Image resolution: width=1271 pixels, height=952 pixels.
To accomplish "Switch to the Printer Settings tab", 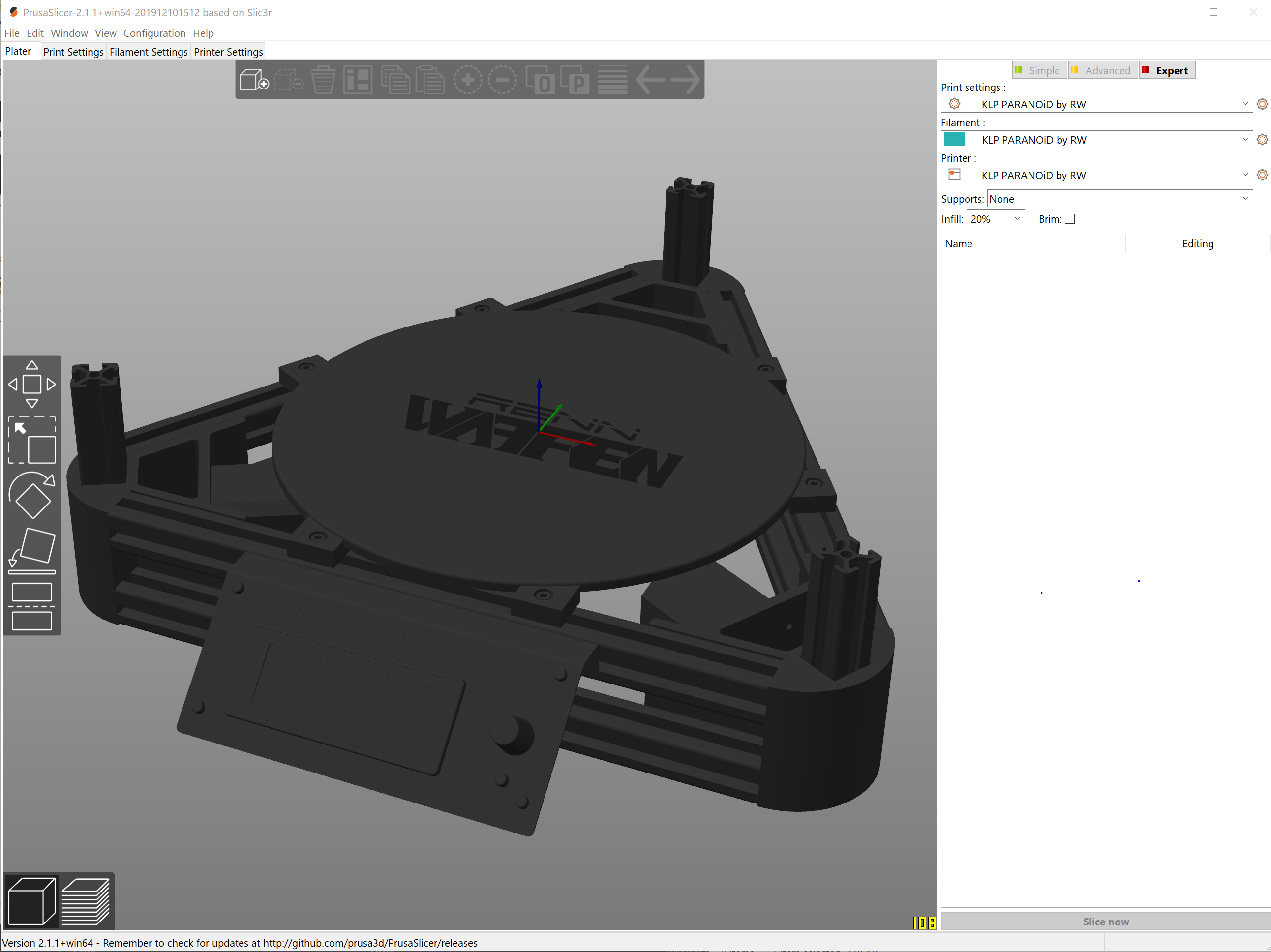I will tap(228, 52).
